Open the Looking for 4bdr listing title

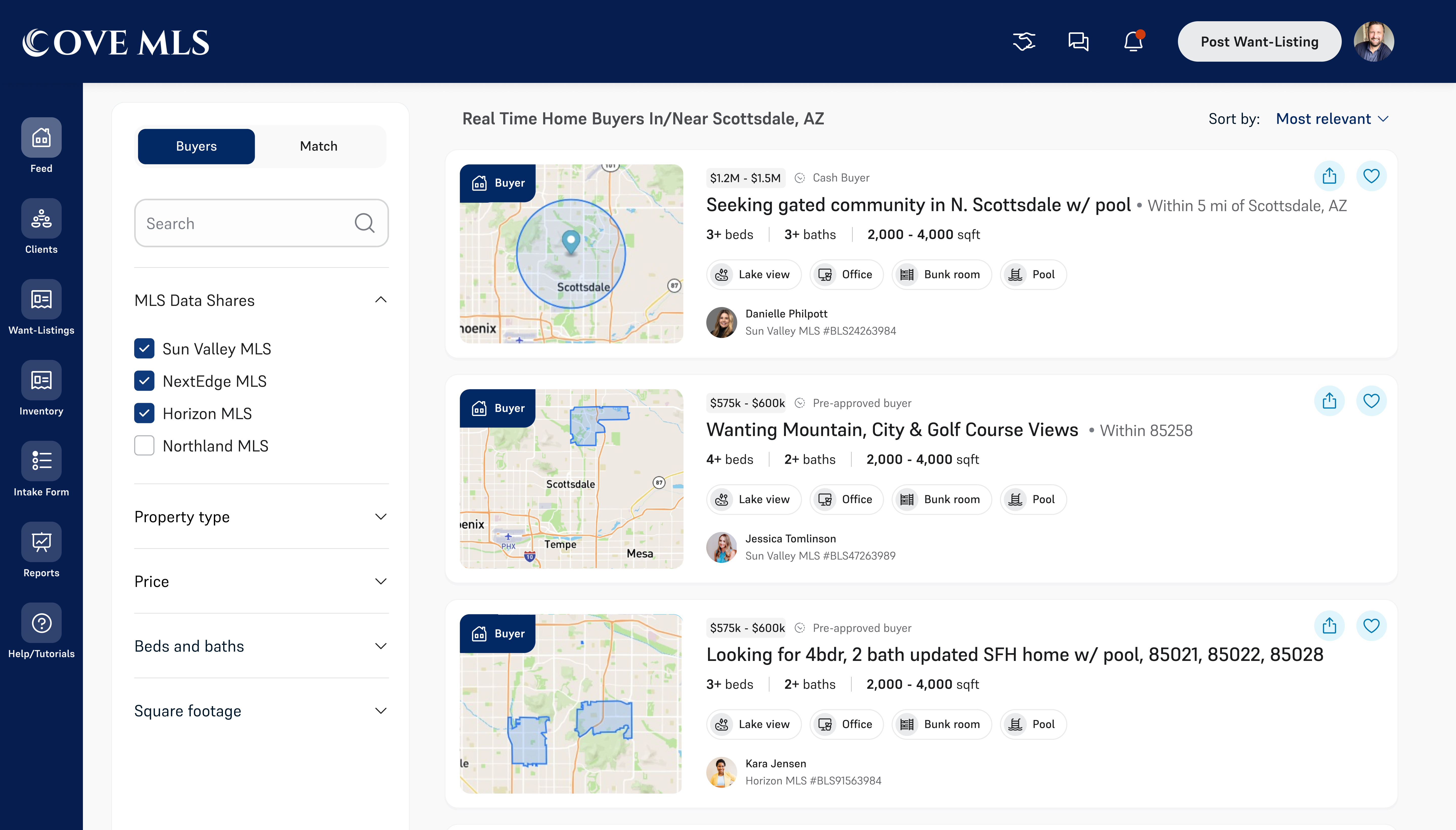[x=1014, y=654]
